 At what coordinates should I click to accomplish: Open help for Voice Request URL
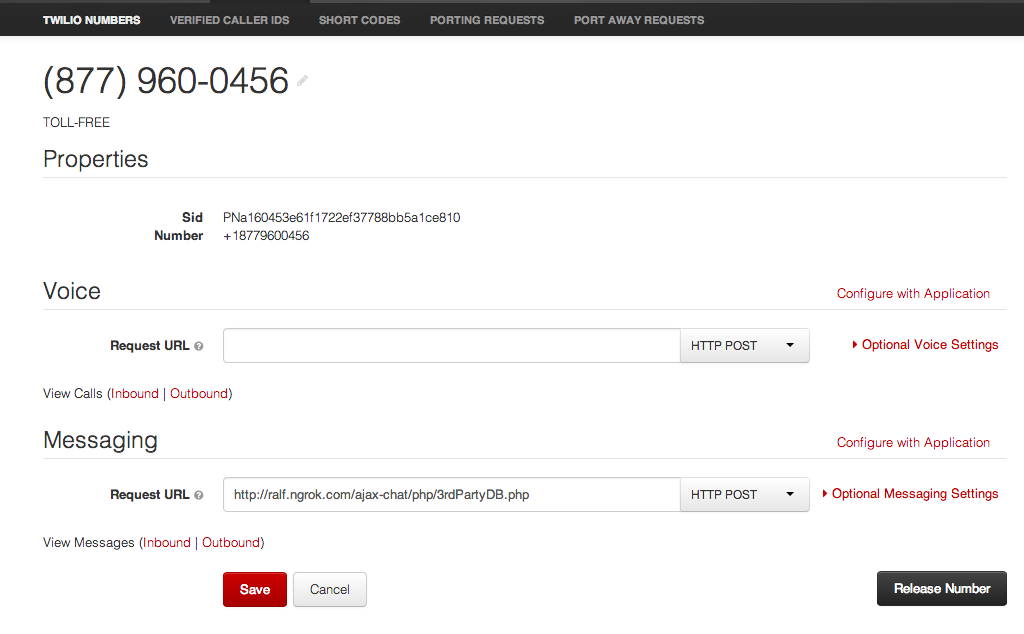pos(199,346)
